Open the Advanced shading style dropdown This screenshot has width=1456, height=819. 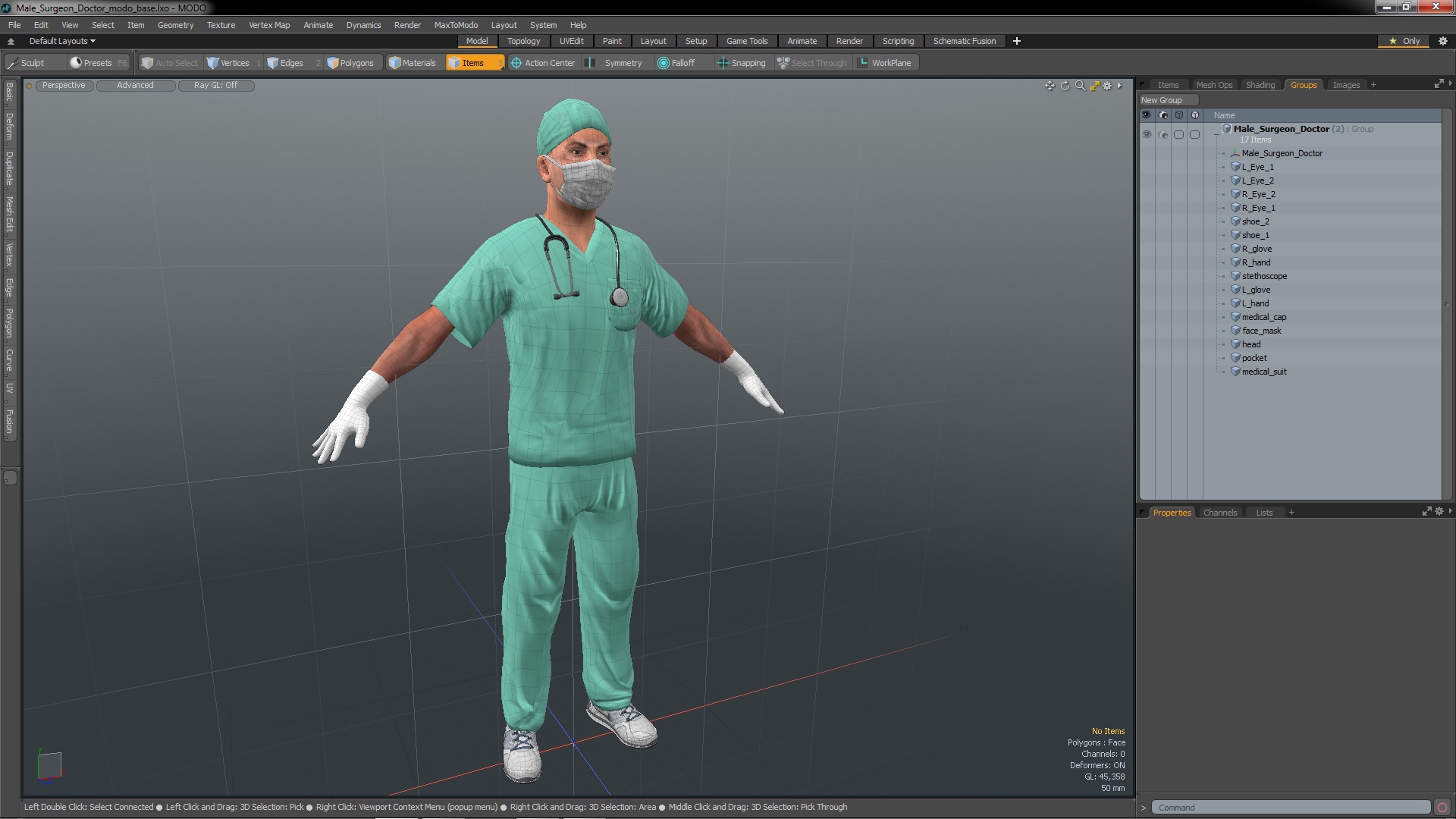(x=135, y=86)
